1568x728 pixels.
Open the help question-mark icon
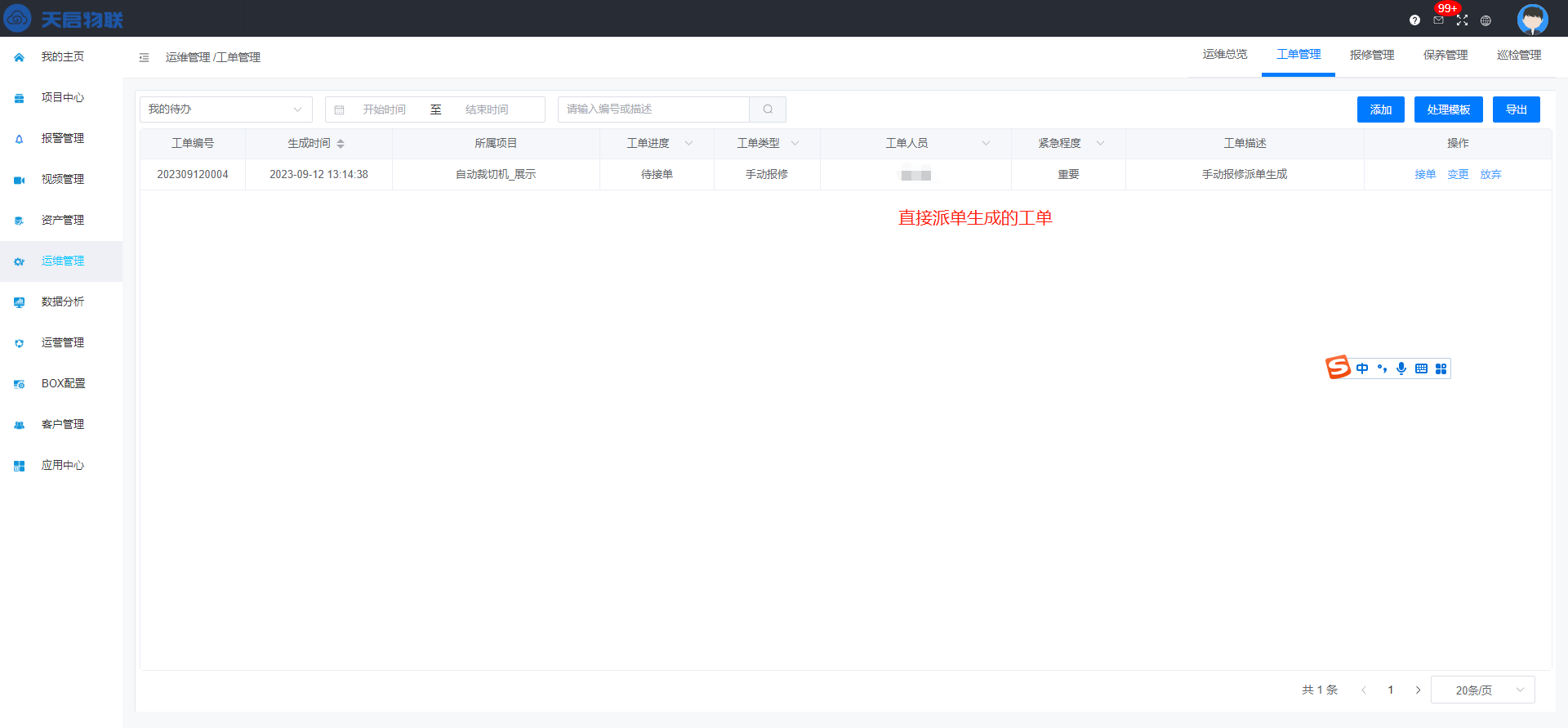(x=1414, y=20)
